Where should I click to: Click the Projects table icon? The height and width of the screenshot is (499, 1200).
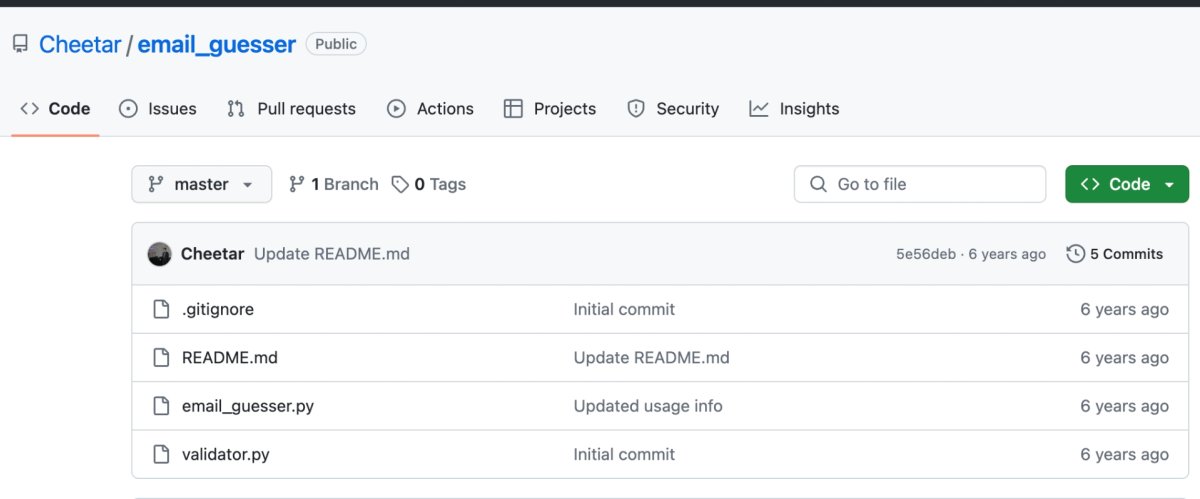(513, 109)
